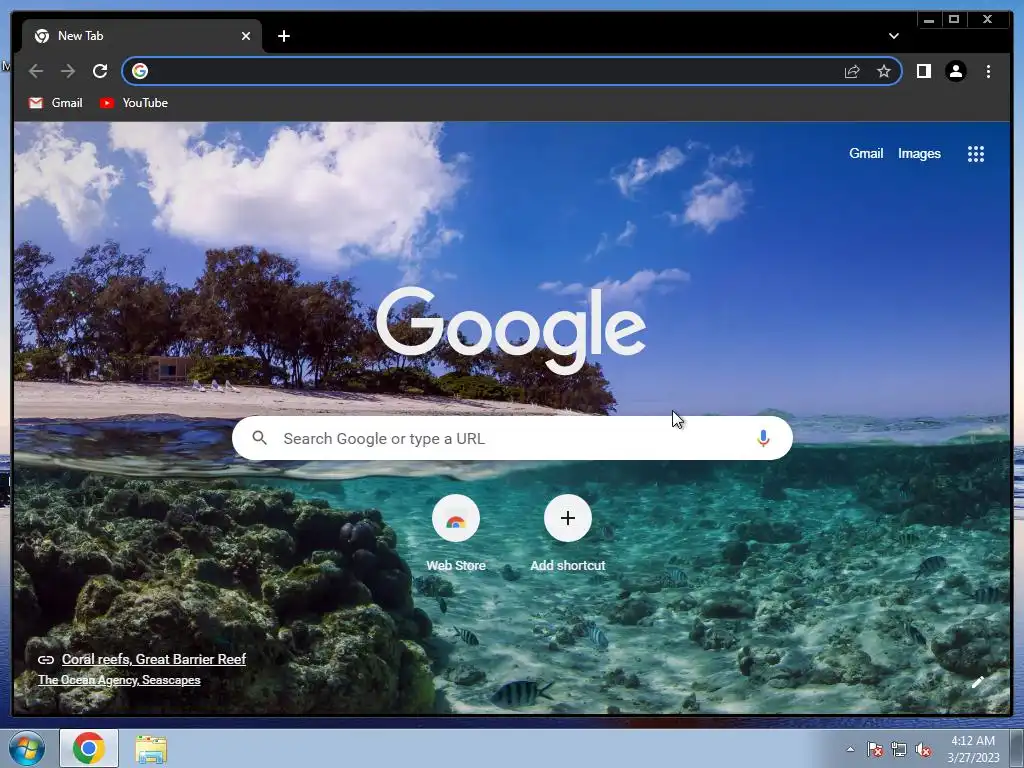Start voice search with the microphone

[x=763, y=438]
